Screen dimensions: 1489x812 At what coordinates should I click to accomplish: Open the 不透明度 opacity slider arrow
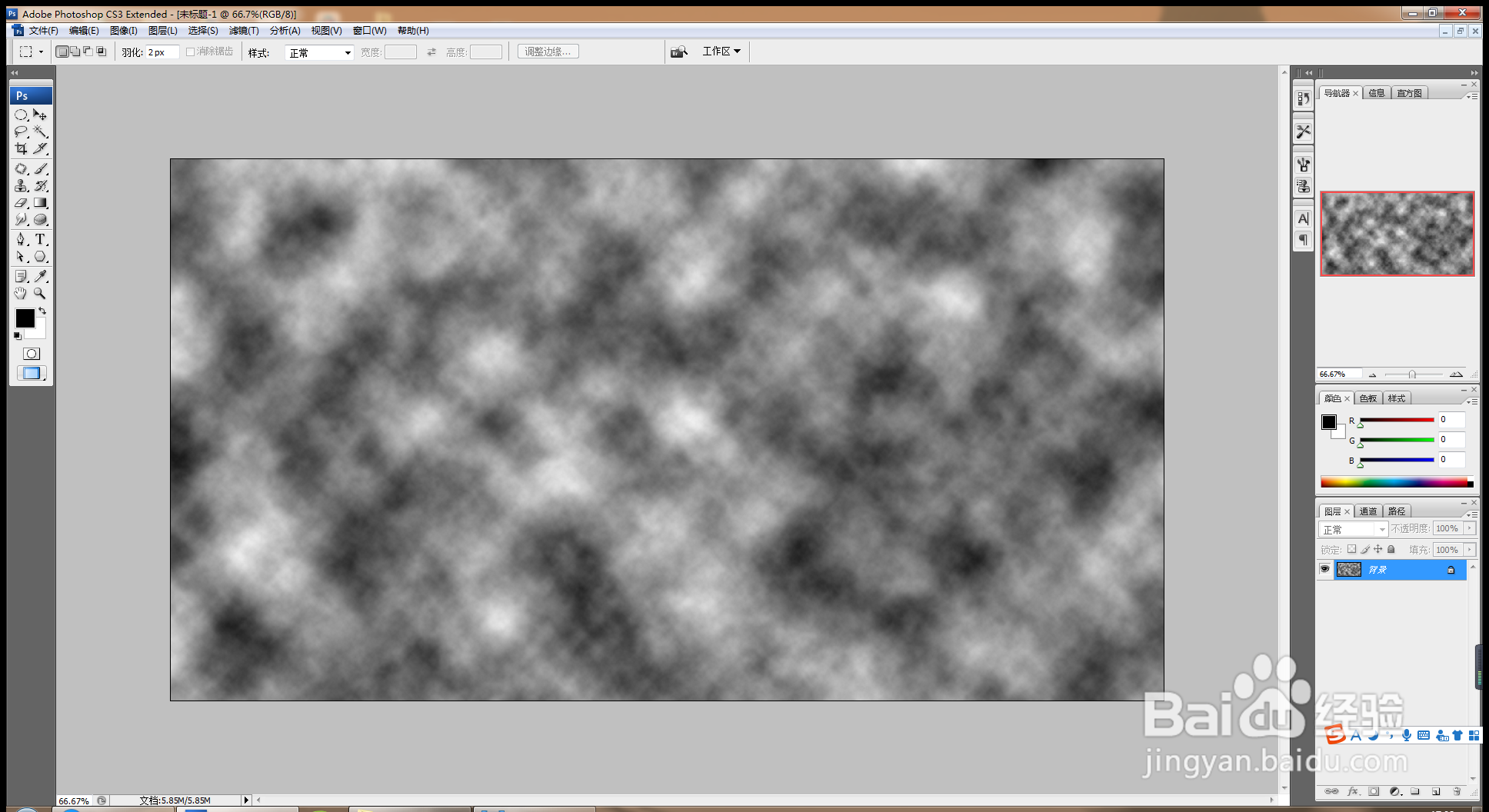[x=1470, y=528]
